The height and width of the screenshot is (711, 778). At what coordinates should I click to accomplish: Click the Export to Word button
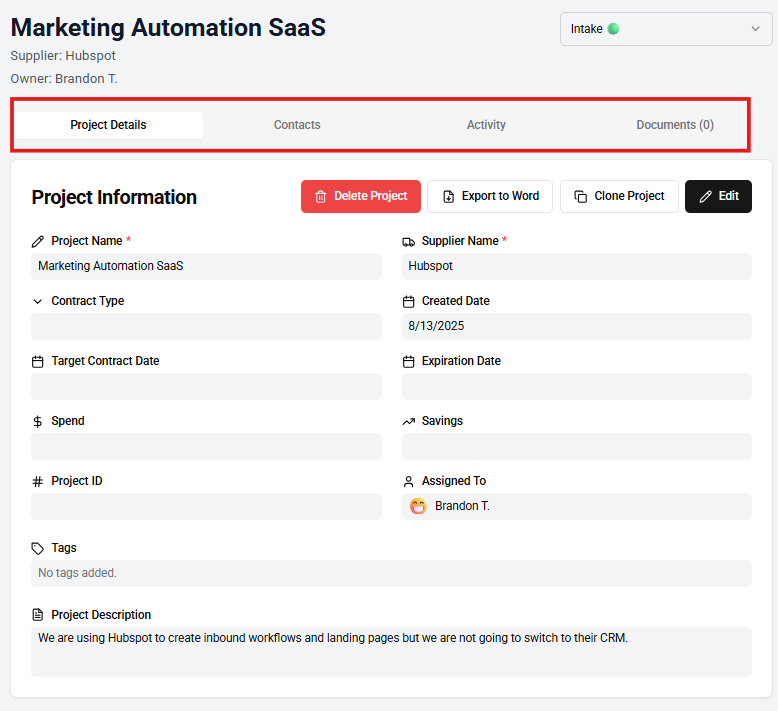point(490,197)
